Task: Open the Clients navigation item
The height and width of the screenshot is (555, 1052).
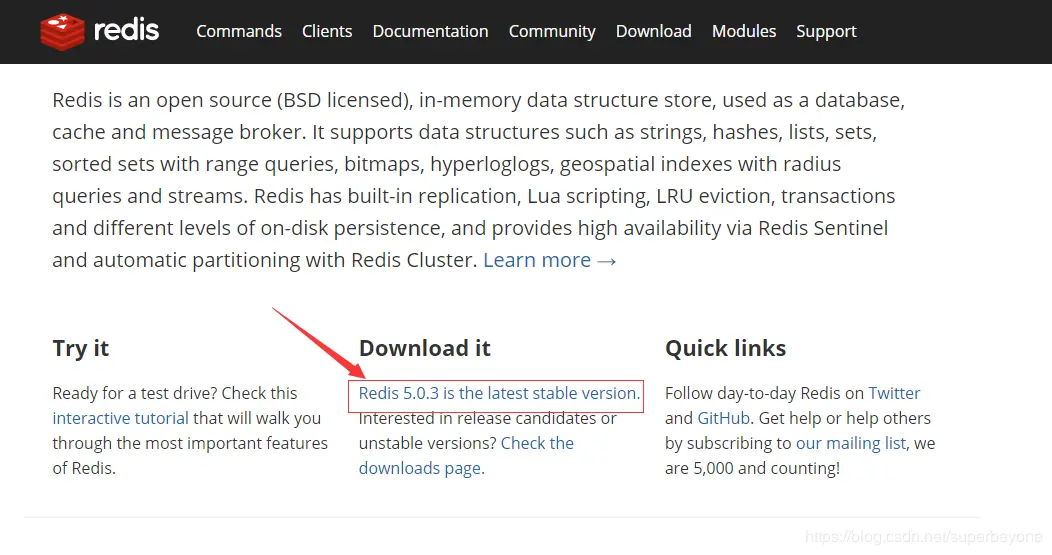Action: coord(327,31)
